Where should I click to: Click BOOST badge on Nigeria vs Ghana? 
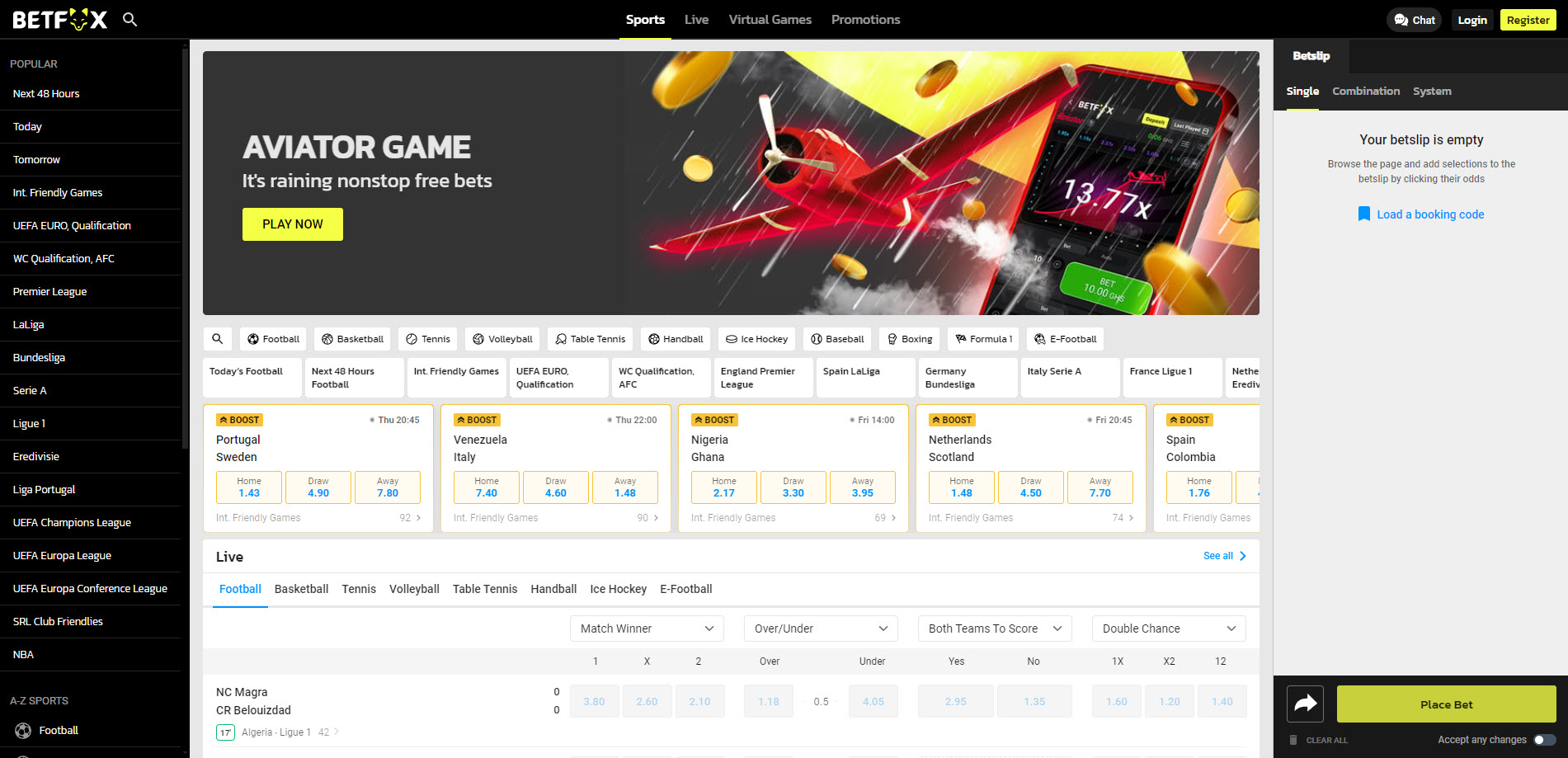pyautogui.click(x=714, y=420)
